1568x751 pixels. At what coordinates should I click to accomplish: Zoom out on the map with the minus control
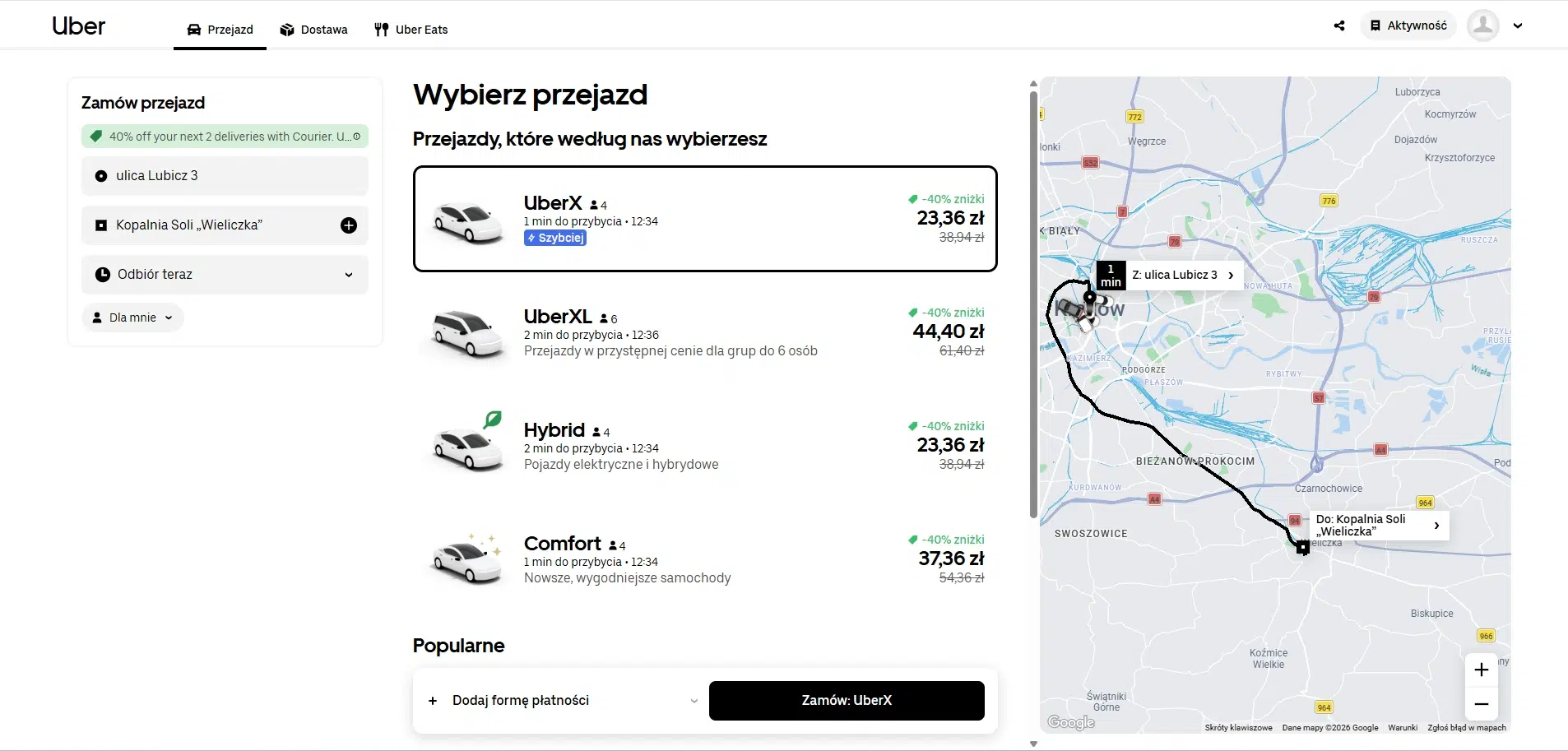click(1482, 704)
